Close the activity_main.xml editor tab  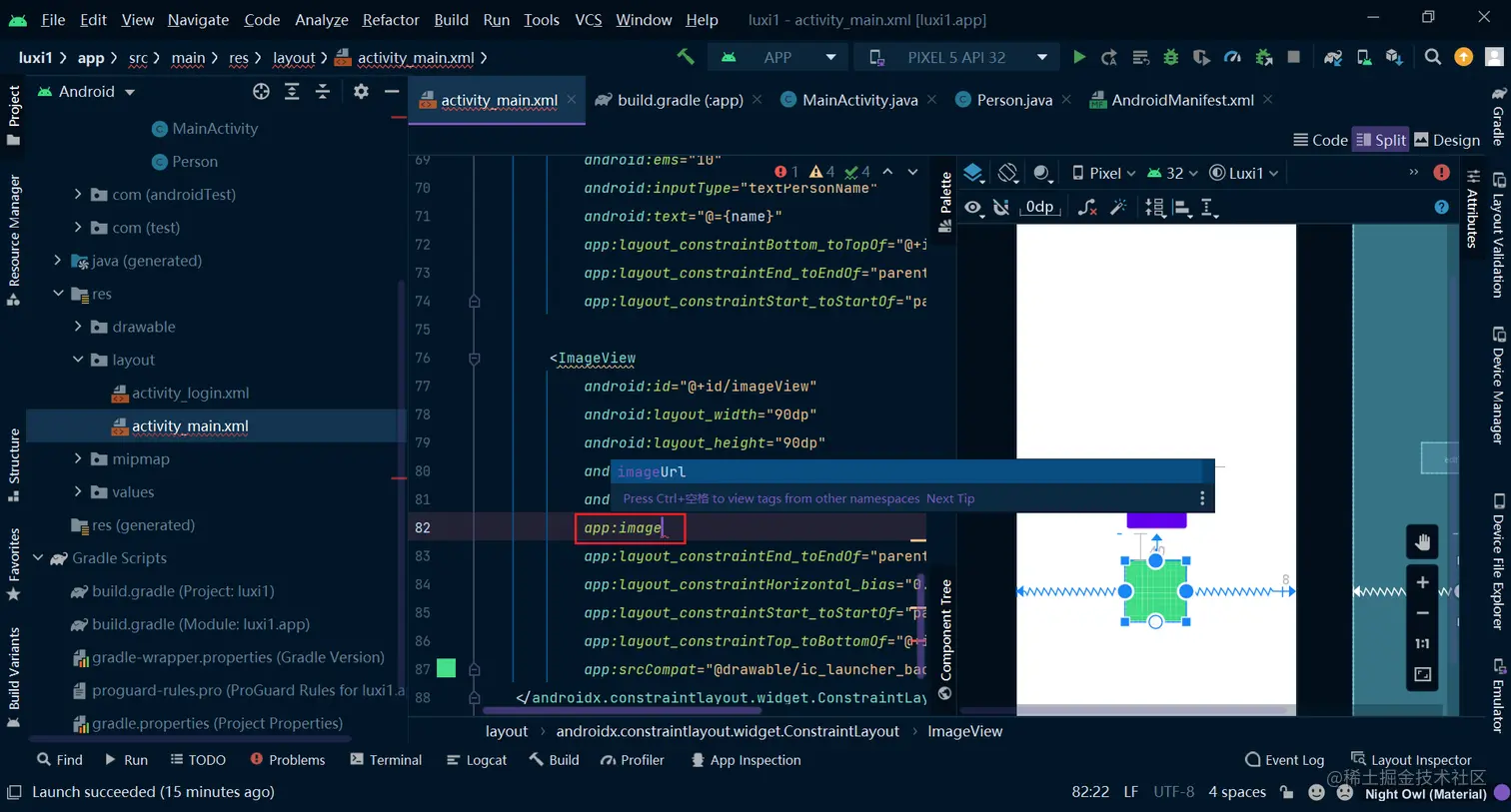click(x=572, y=99)
